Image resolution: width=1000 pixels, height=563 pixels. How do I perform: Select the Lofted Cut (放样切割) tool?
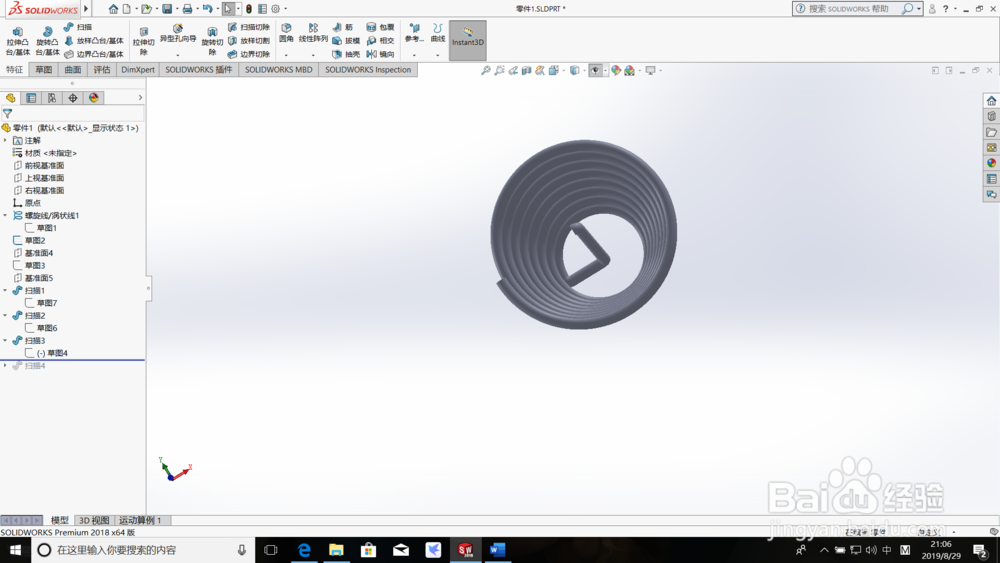249,41
